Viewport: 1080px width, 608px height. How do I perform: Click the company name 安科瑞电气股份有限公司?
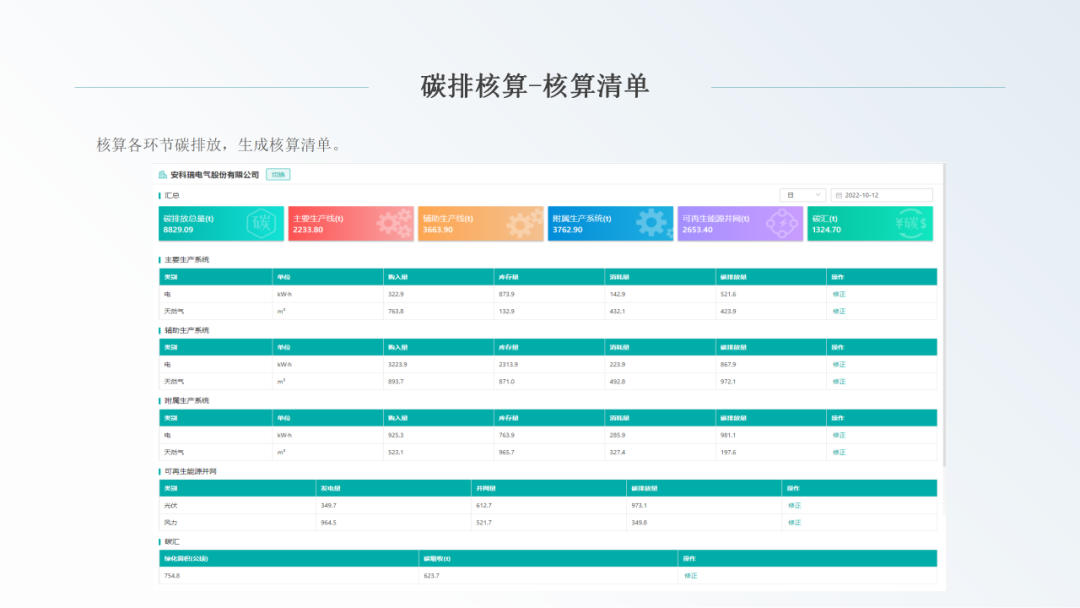click(x=215, y=175)
